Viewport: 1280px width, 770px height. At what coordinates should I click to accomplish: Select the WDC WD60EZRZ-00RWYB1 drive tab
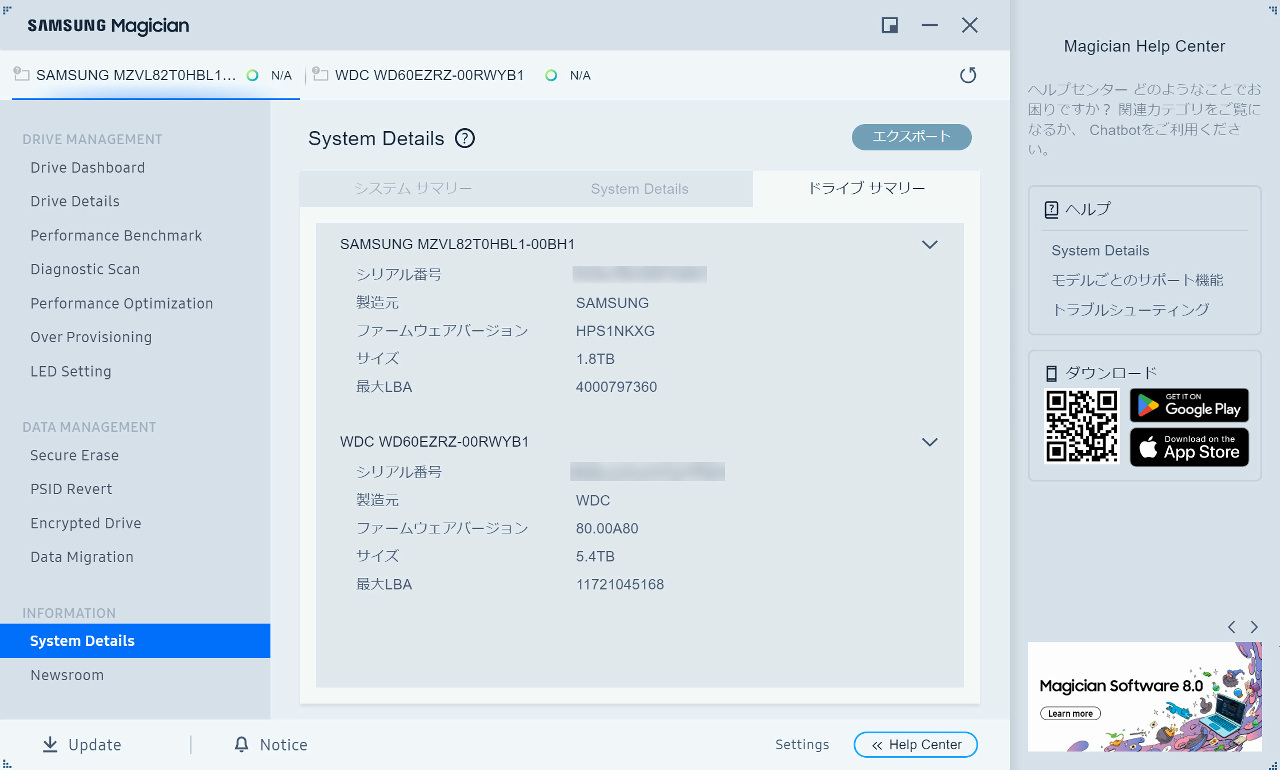[429, 75]
